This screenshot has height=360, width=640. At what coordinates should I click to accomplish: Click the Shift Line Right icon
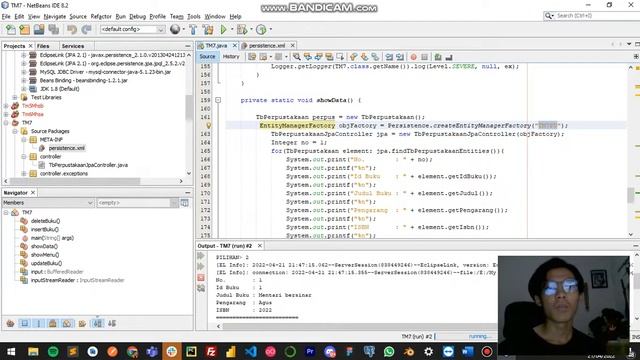click(x=400, y=57)
